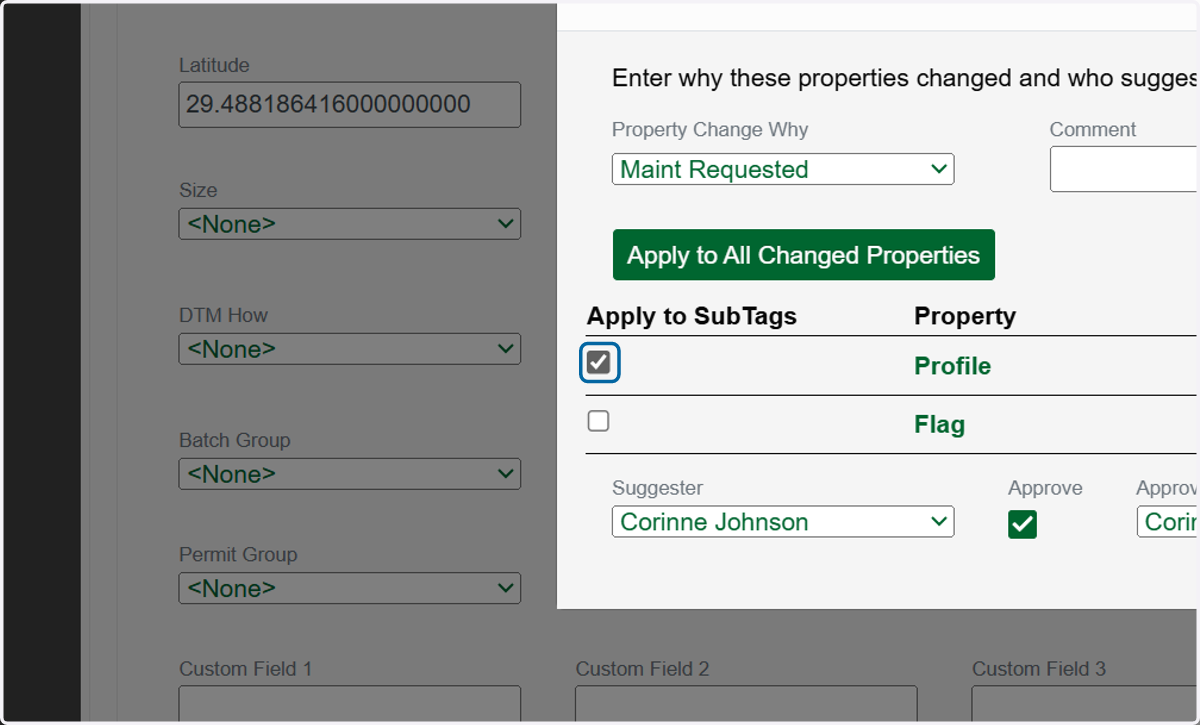This screenshot has width=1200, height=725.
Task: Uncheck Apply to SubTags for Profile
Action: [x=599, y=362]
